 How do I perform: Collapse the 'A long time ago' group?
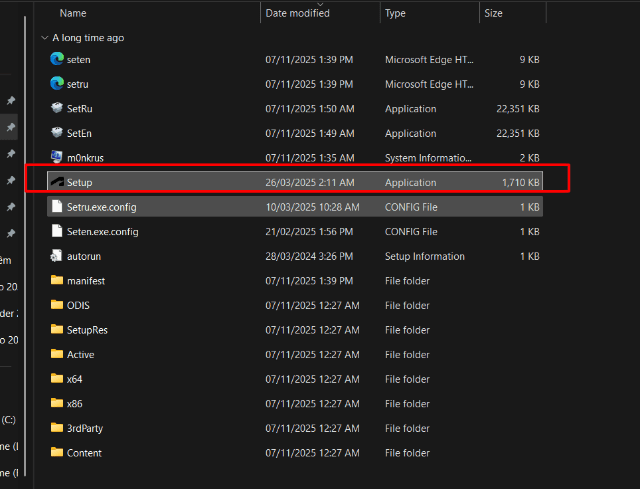pos(44,38)
